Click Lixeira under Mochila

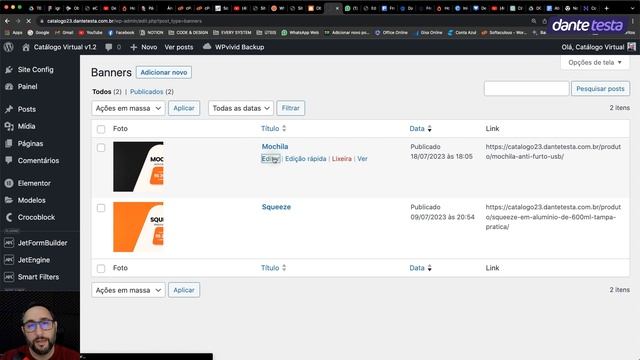pos(342,159)
